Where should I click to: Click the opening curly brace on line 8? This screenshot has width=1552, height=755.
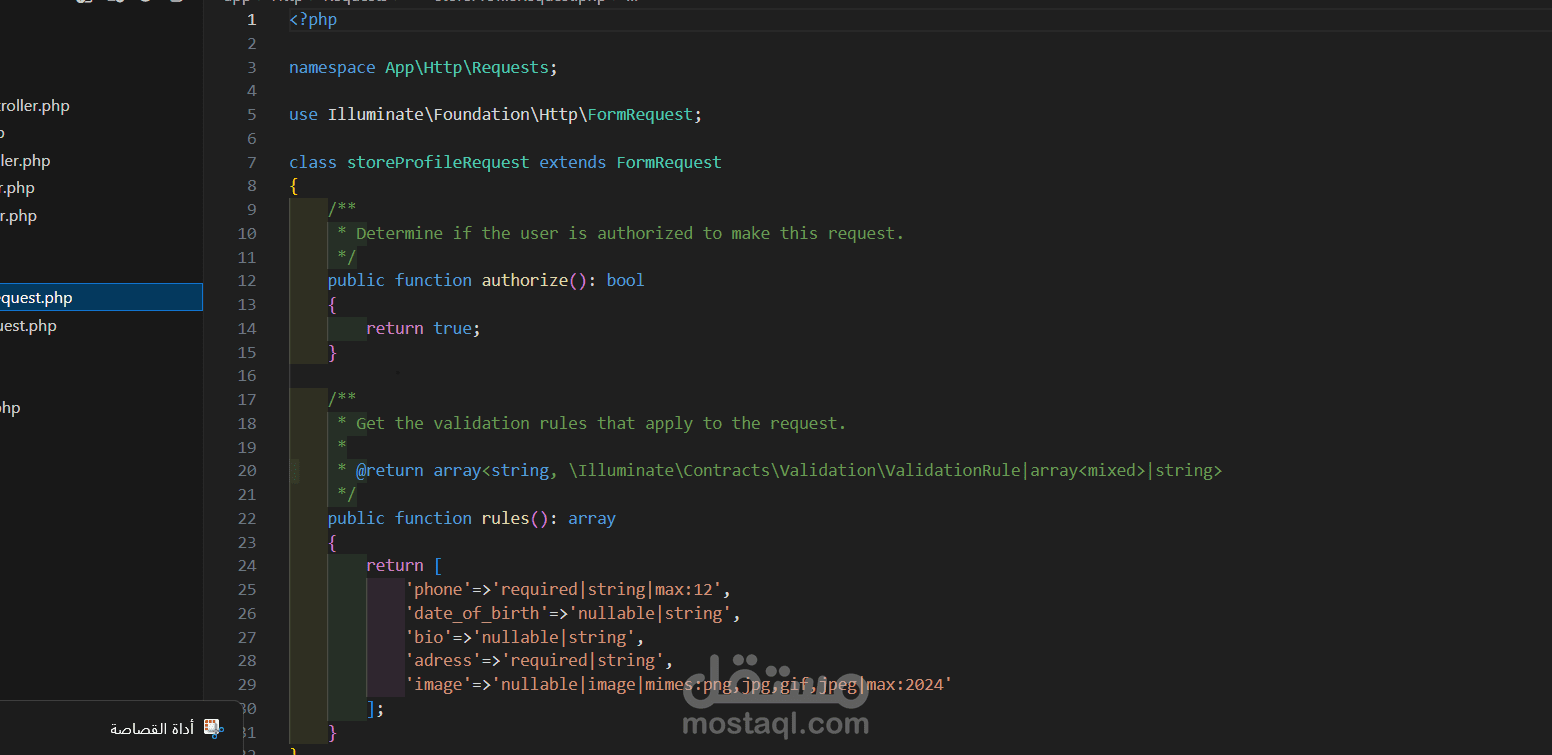pyautogui.click(x=294, y=186)
